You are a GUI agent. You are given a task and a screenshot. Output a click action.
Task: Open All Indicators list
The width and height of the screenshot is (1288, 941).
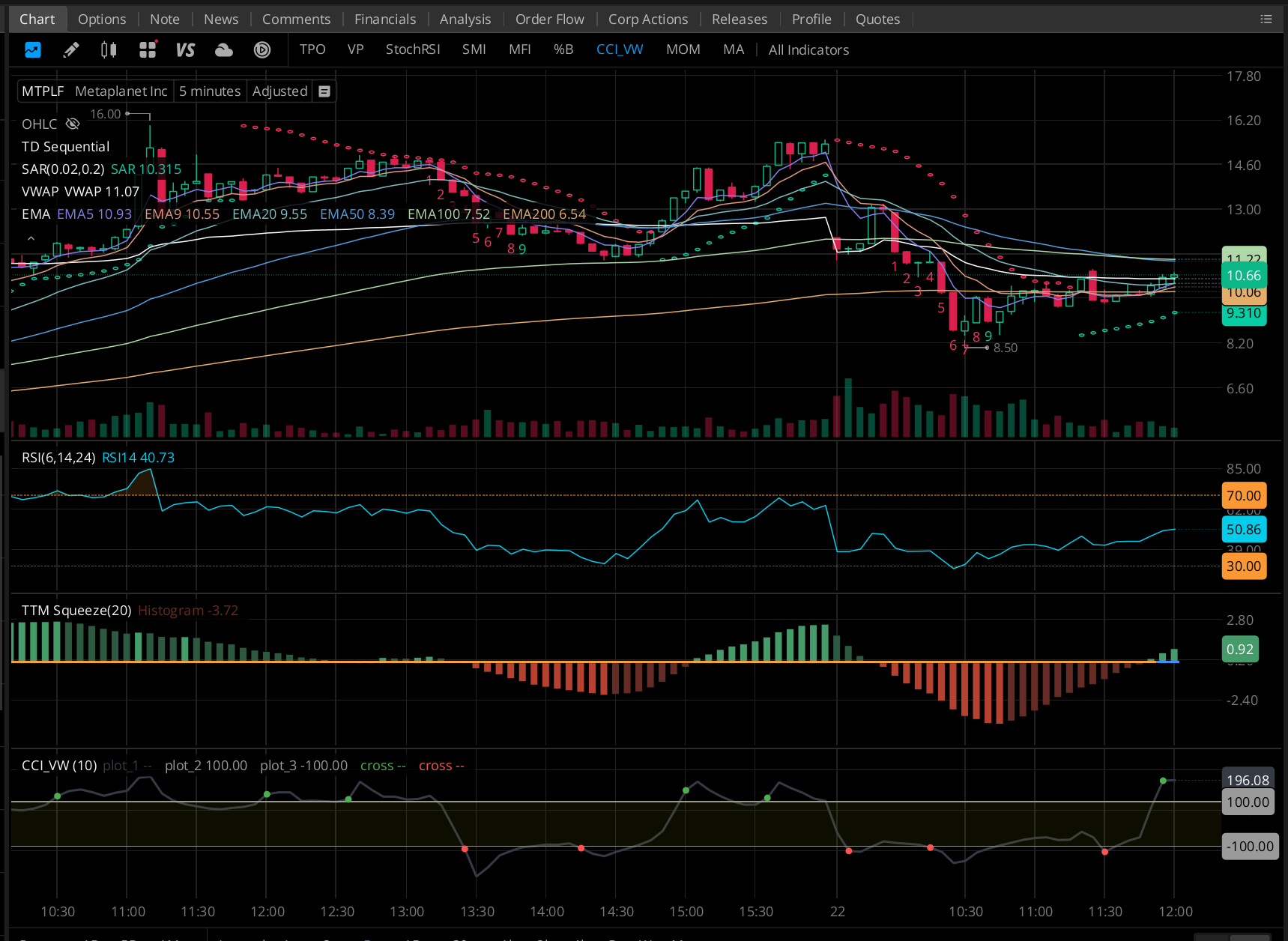[808, 50]
